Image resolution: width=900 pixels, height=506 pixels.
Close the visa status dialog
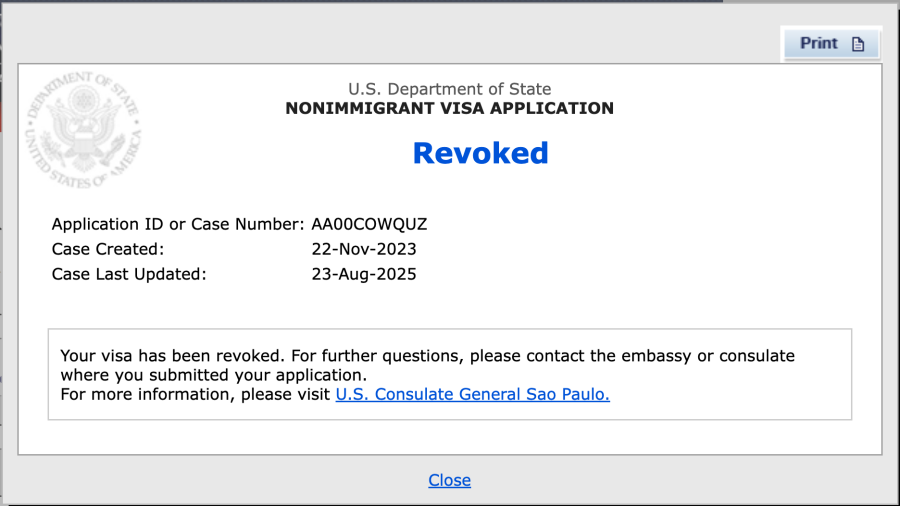point(449,480)
